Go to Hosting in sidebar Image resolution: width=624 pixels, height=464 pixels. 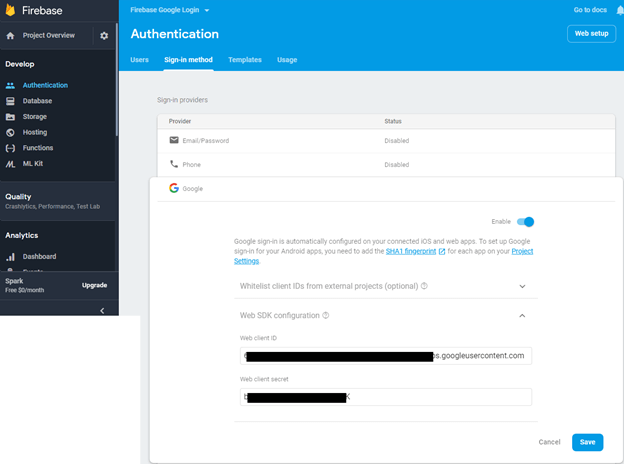tap(34, 132)
